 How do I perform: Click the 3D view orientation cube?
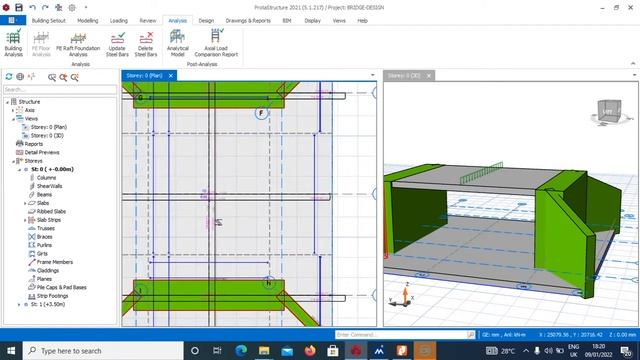tap(609, 111)
